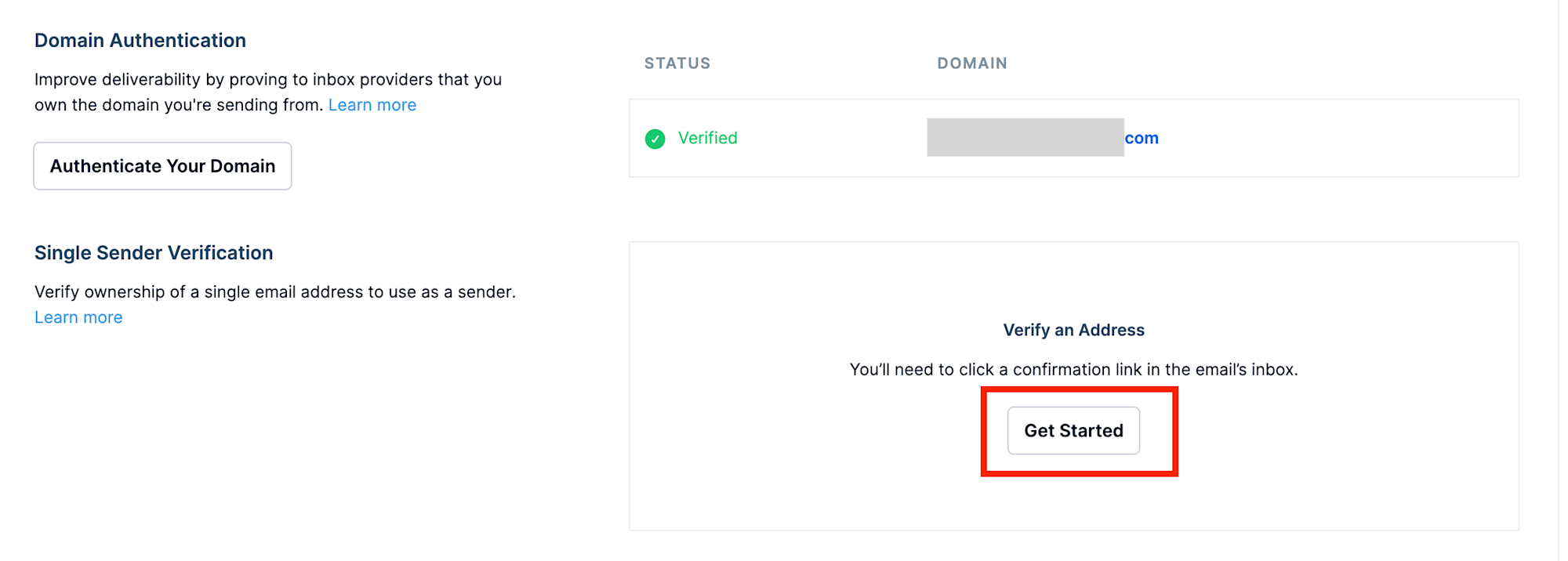Click the Get Started button
Viewport: 1568px width, 561px height.
(1073, 430)
